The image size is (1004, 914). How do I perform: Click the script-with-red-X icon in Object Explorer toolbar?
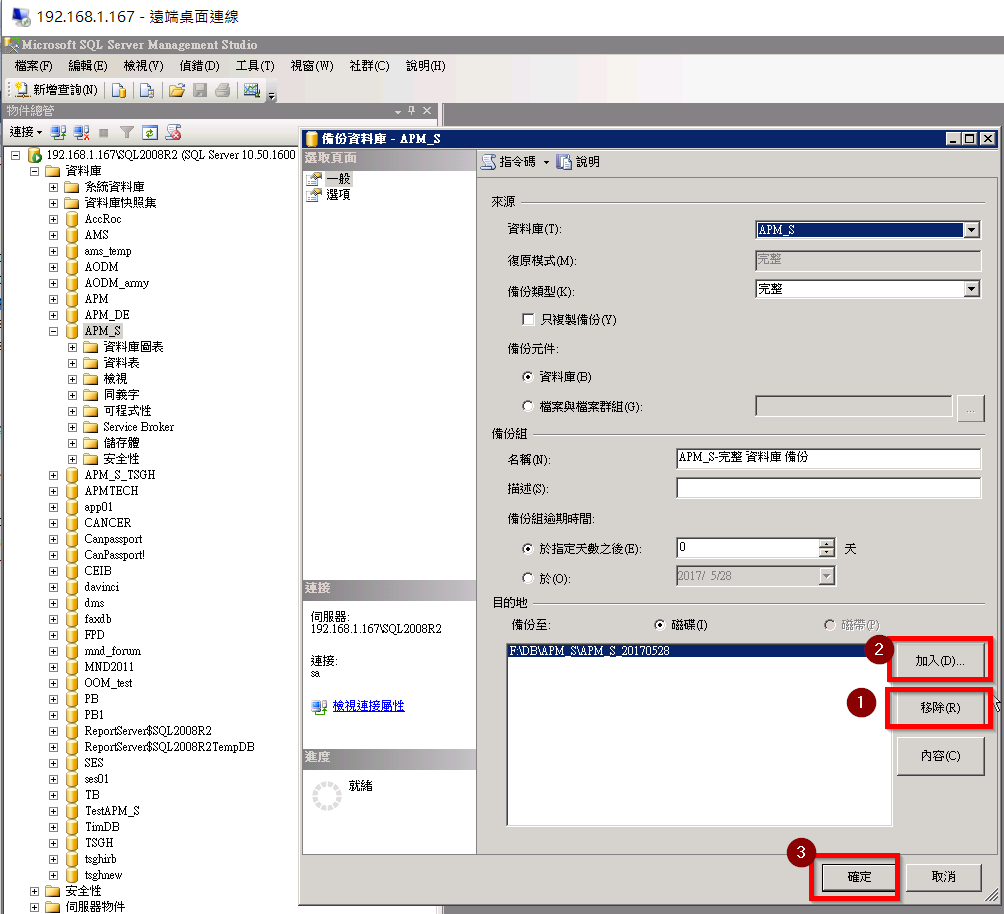point(174,133)
